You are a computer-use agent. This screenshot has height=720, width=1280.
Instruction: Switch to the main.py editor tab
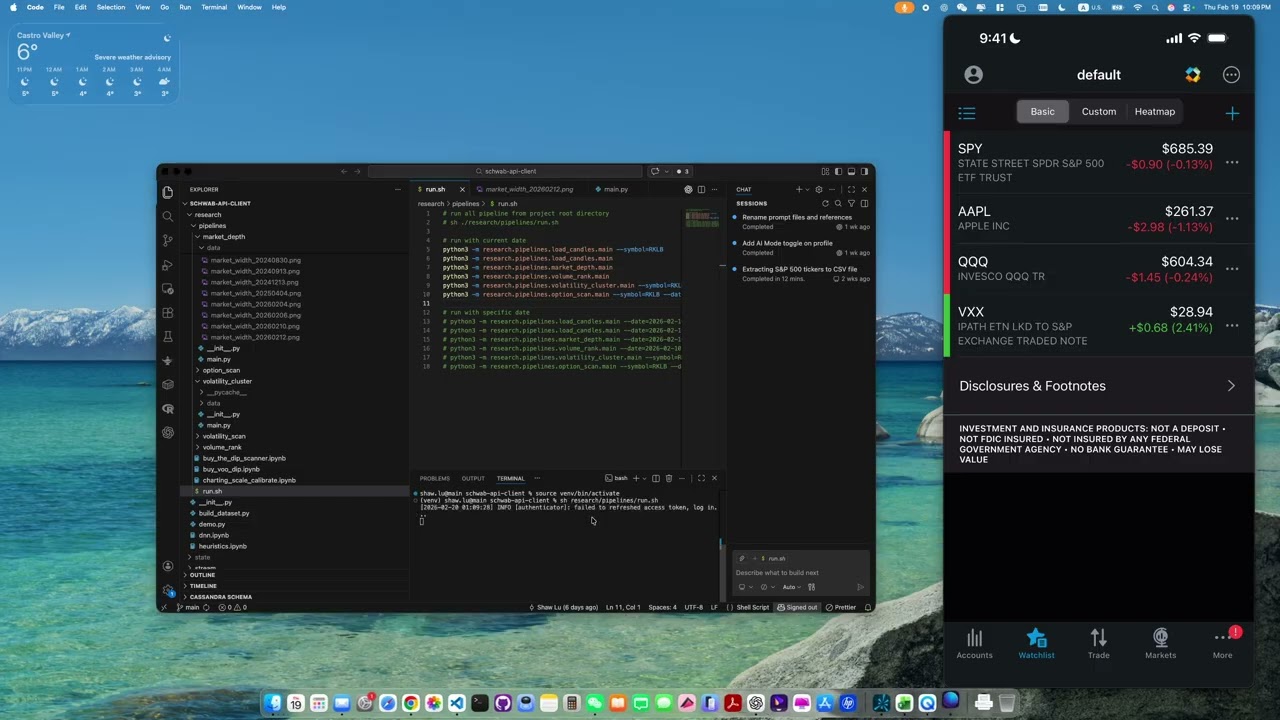[x=615, y=189]
